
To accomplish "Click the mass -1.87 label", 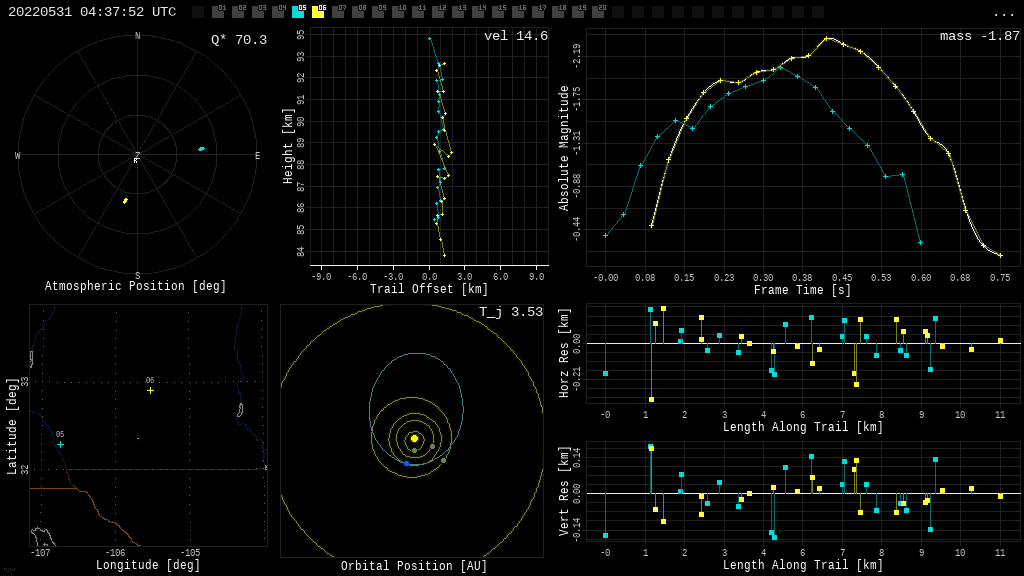I will point(979,36).
